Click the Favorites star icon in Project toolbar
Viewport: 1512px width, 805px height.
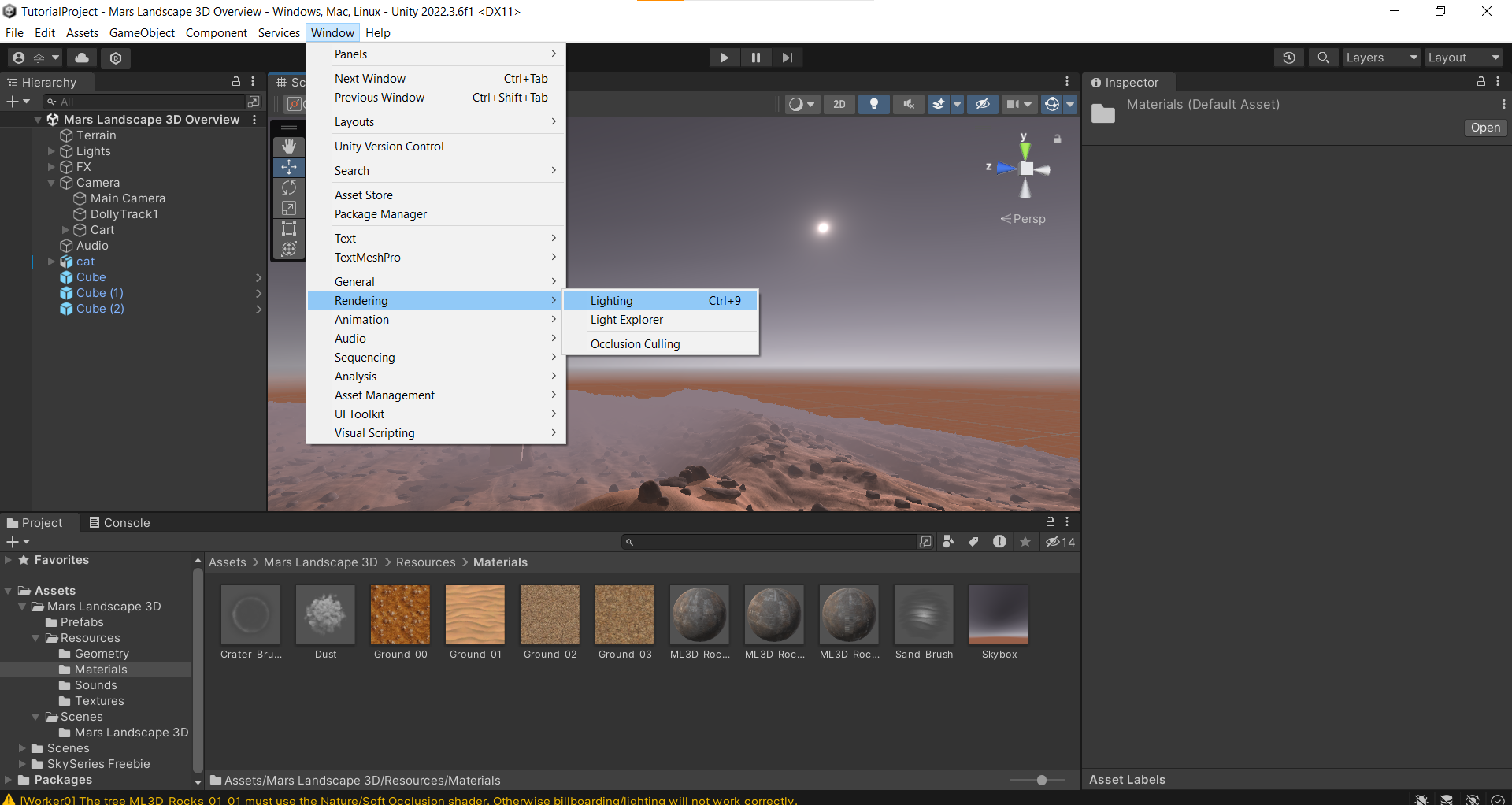pos(1025,542)
